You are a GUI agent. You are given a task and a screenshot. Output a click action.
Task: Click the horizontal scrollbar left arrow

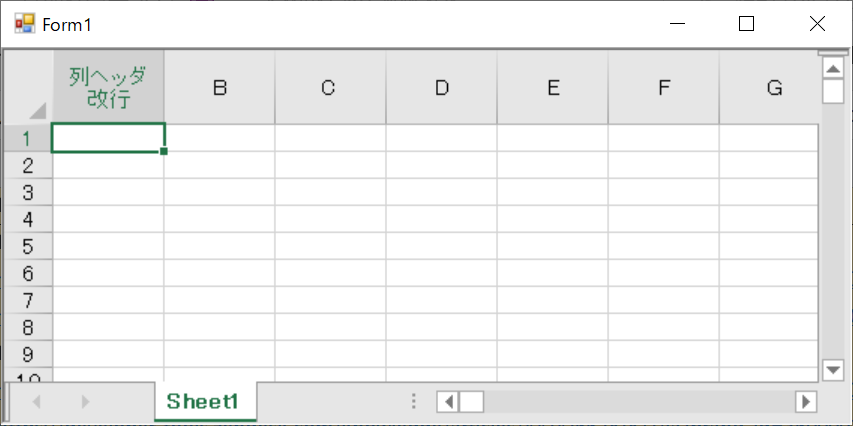tap(448, 403)
